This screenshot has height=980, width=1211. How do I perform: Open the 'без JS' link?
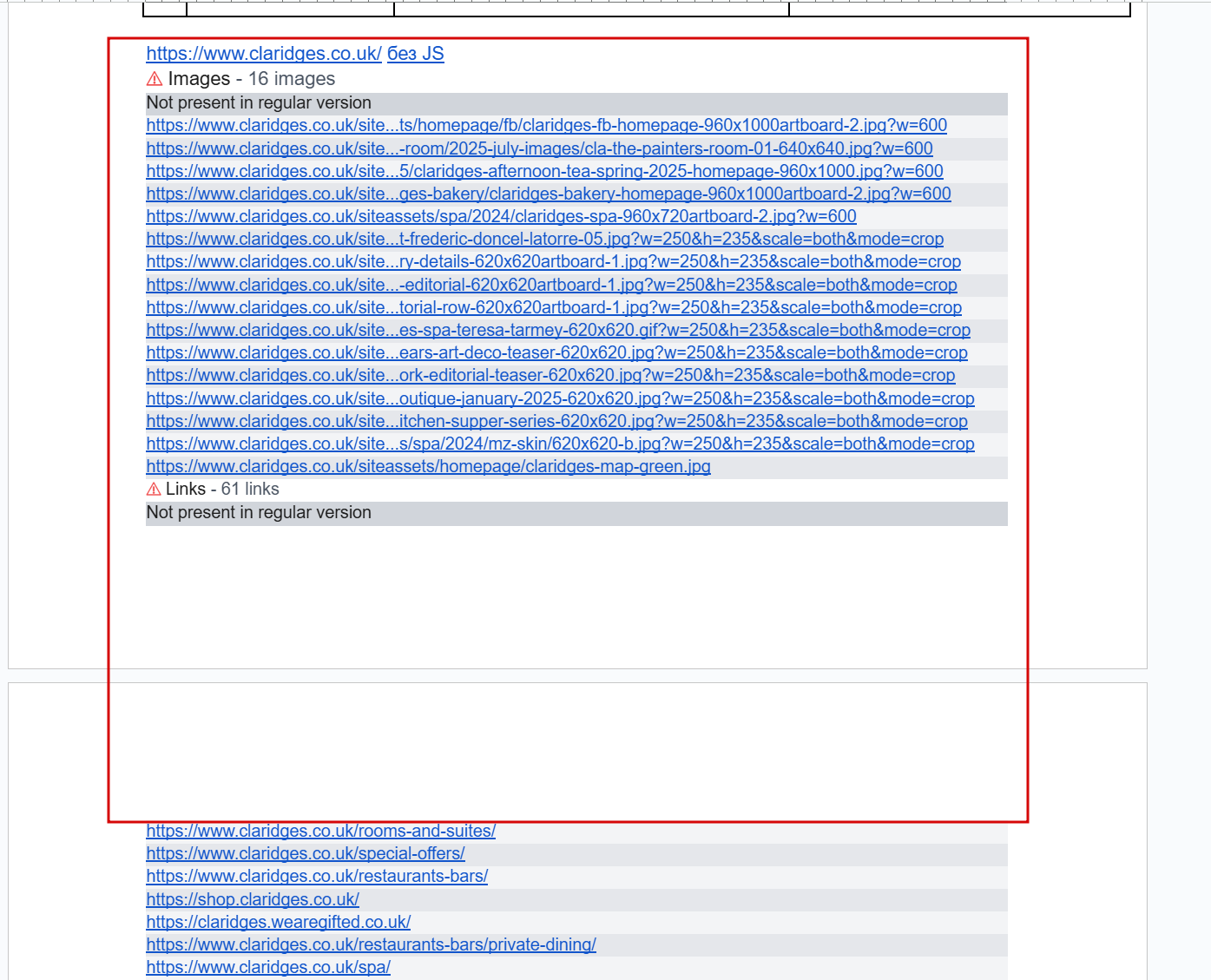pyautogui.click(x=415, y=54)
